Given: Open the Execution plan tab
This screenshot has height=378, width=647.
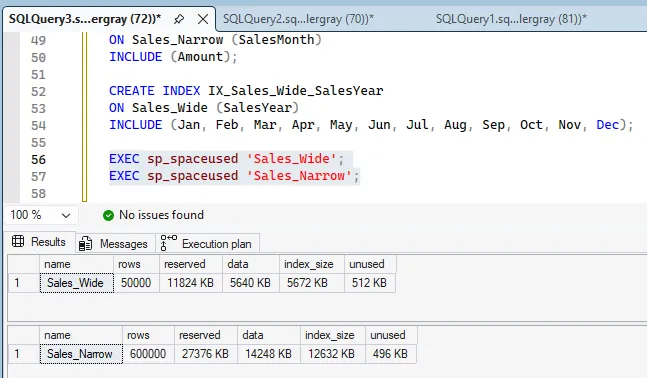Looking at the screenshot, I should click(x=208, y=244).
